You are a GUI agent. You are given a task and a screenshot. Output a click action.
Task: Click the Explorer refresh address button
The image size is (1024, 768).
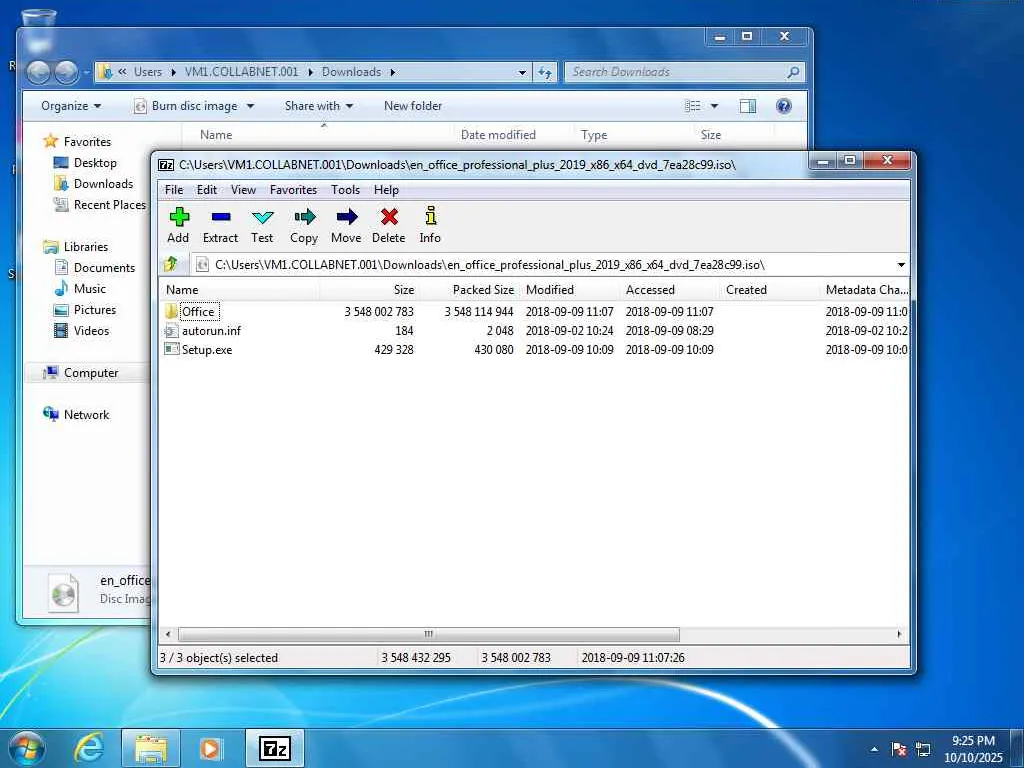pos(545,72)
